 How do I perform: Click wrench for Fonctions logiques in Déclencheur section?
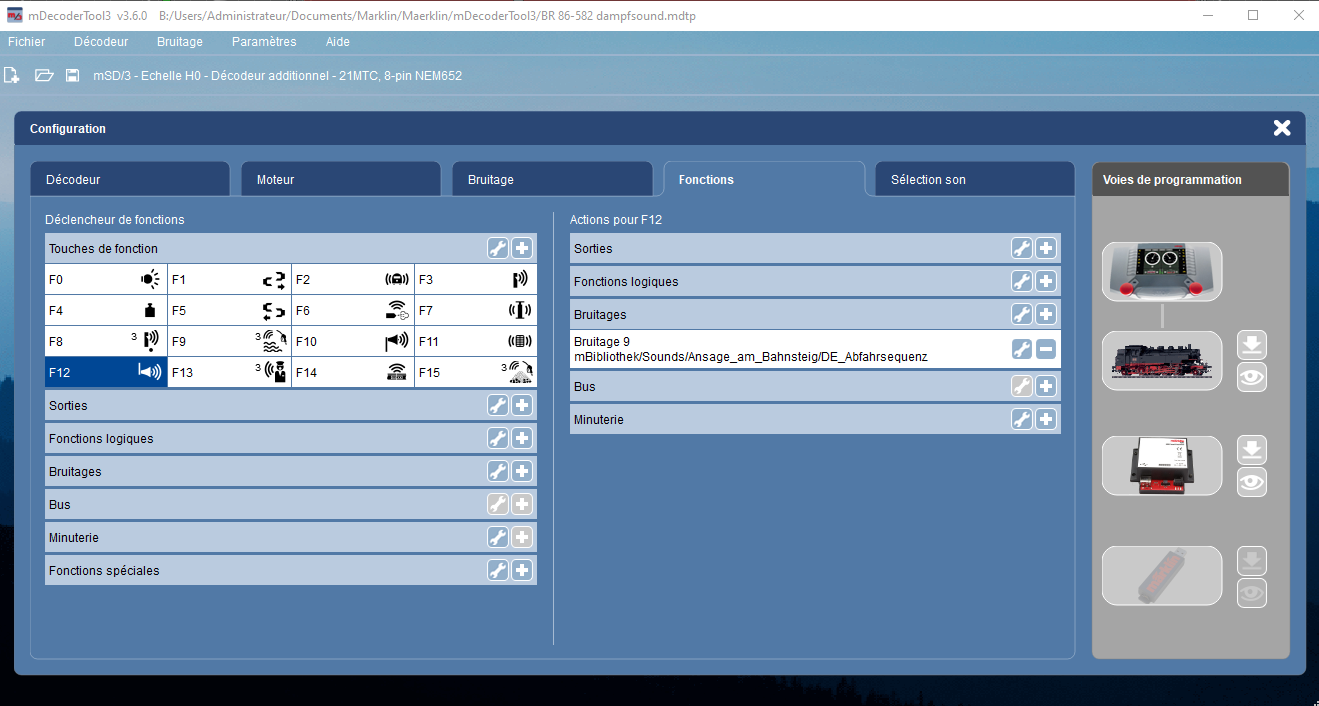[498, 438]
